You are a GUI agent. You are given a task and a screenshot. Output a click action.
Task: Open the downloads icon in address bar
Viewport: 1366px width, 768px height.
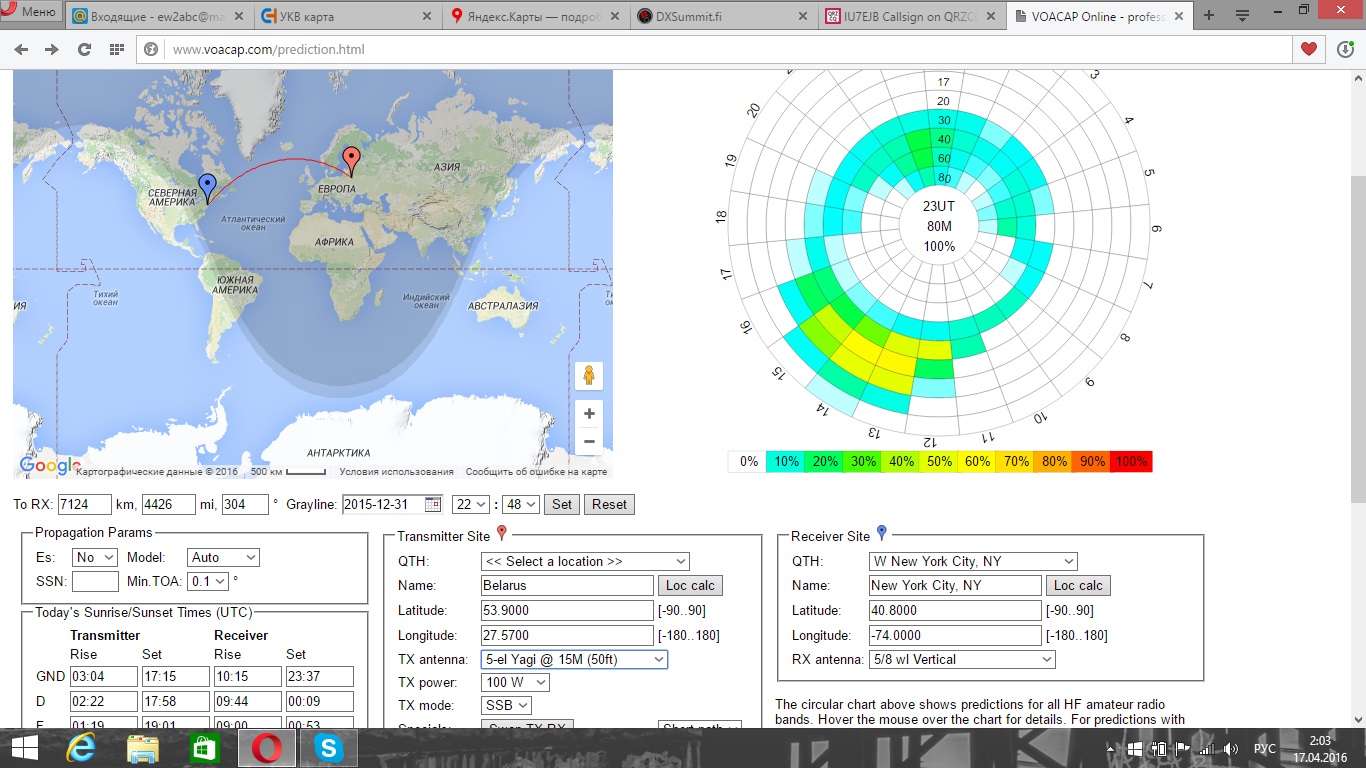click(1345, 49)
